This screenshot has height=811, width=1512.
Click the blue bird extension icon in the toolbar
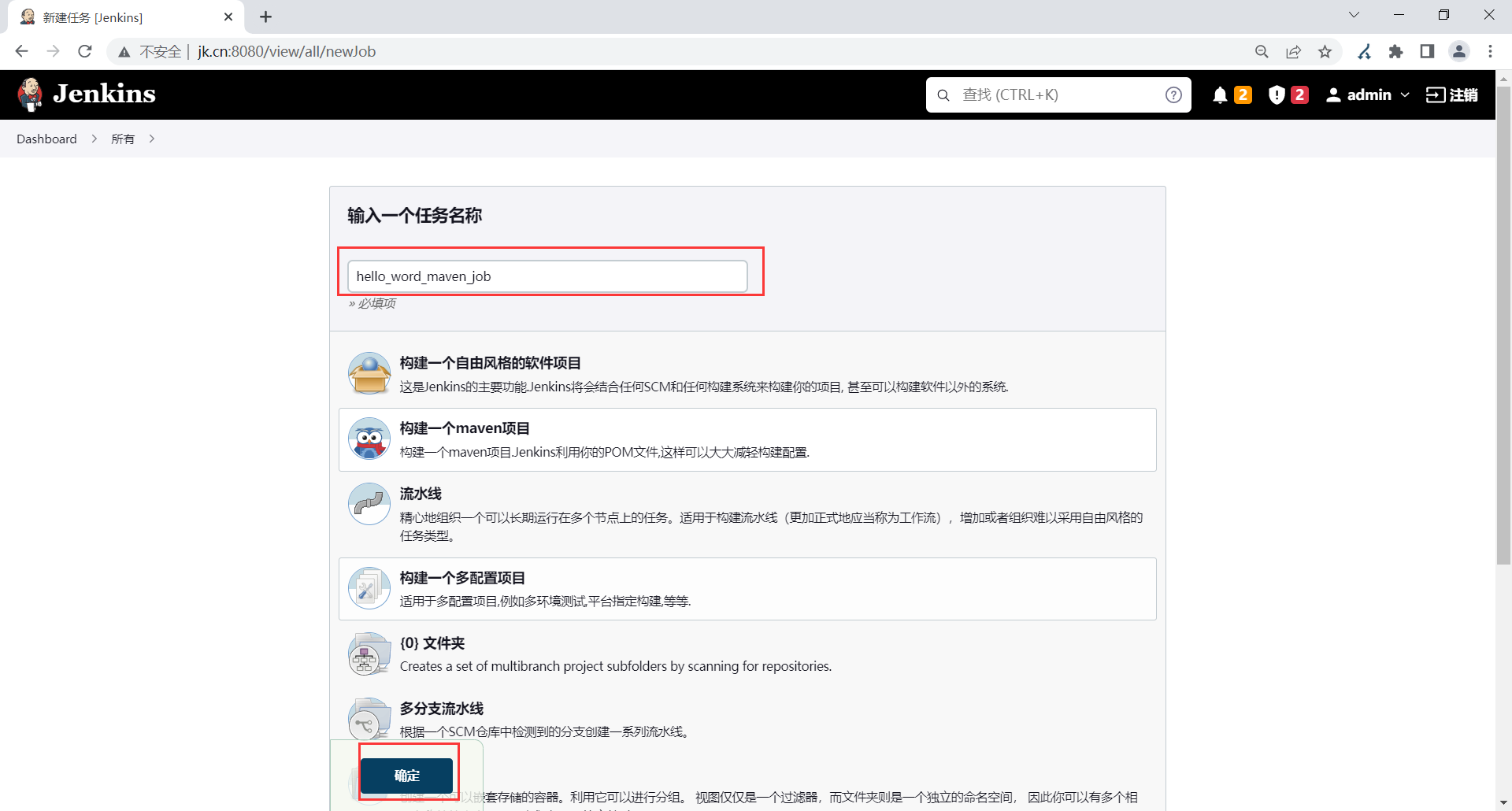(1364, 51)
